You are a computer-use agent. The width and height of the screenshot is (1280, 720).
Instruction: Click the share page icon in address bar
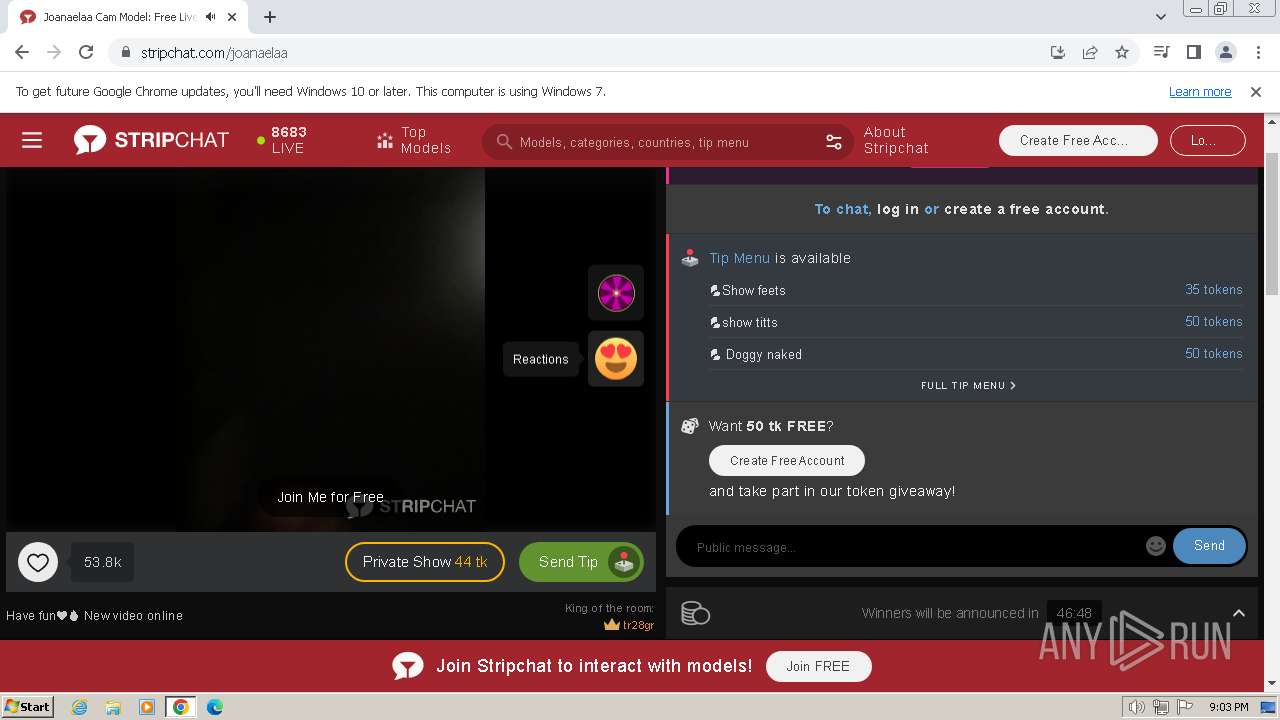click(1090, 52)
